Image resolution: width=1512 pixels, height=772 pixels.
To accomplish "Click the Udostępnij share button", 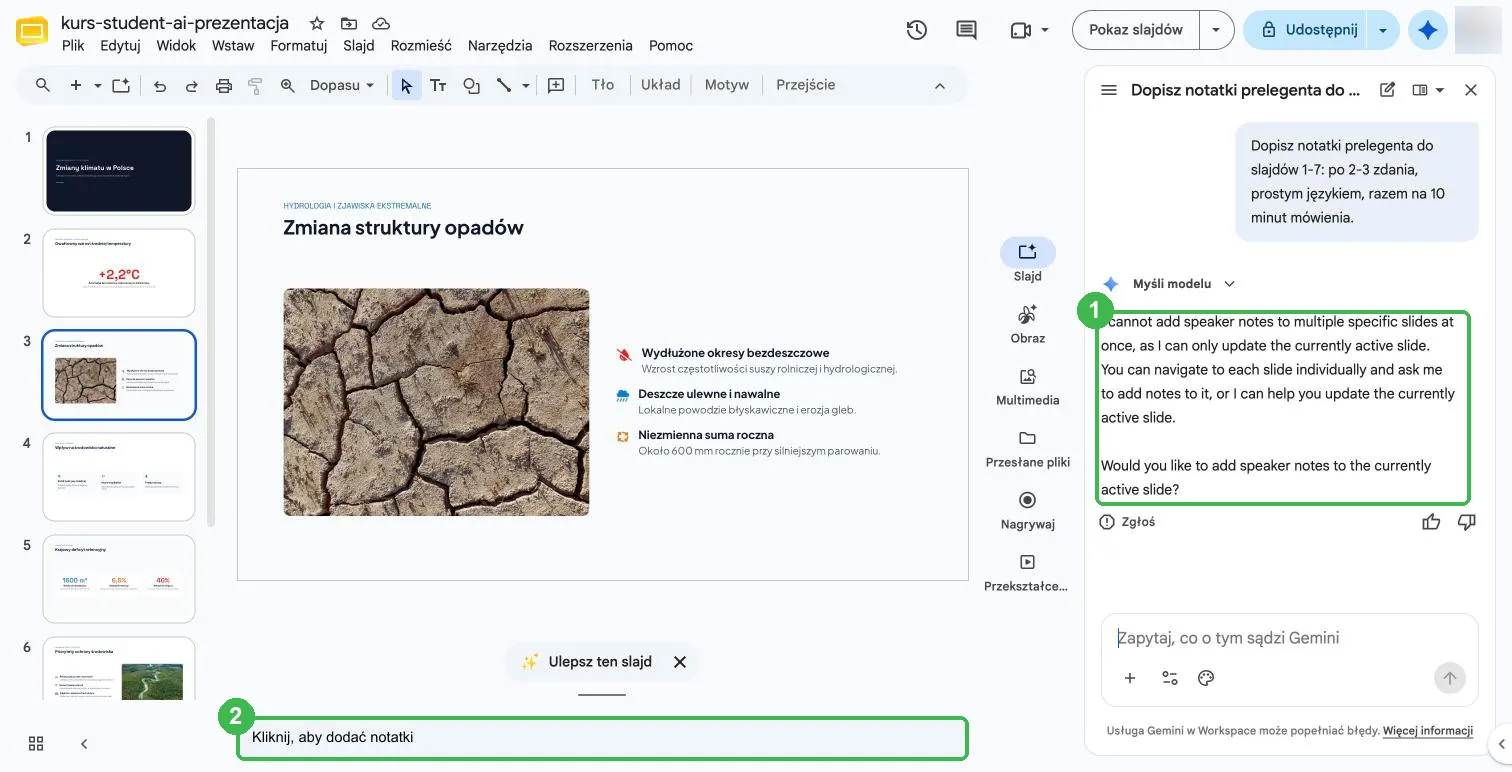I will (1310, 30).
